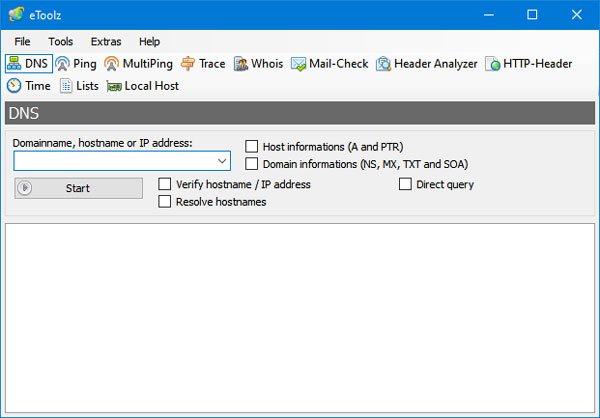The width and height of the screenshot is (600, 418).
Task: Select the DNS tool icon
Action: click(28, 64)
